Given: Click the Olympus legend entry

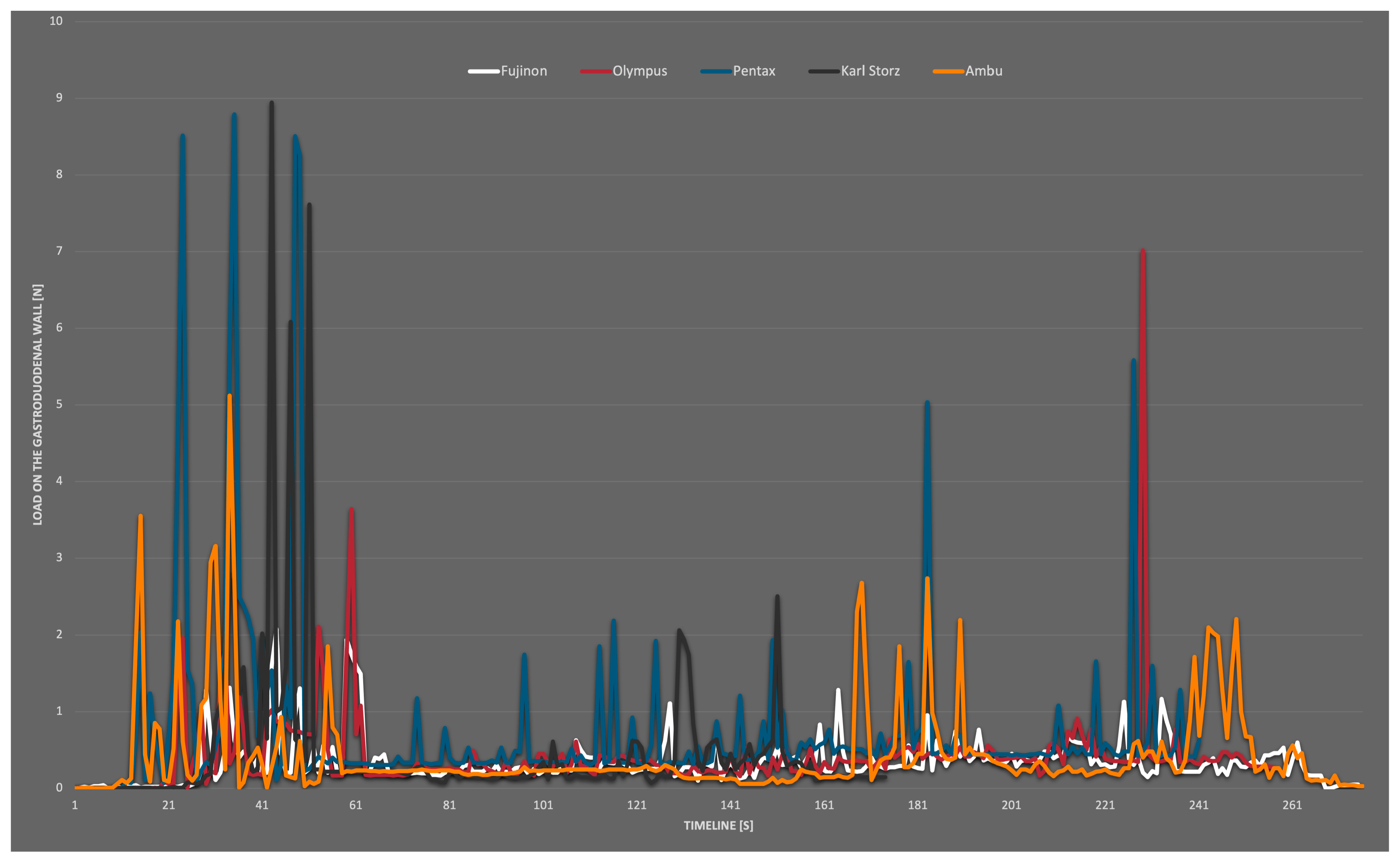Looking at the screenshot, I should coord(639,71).
